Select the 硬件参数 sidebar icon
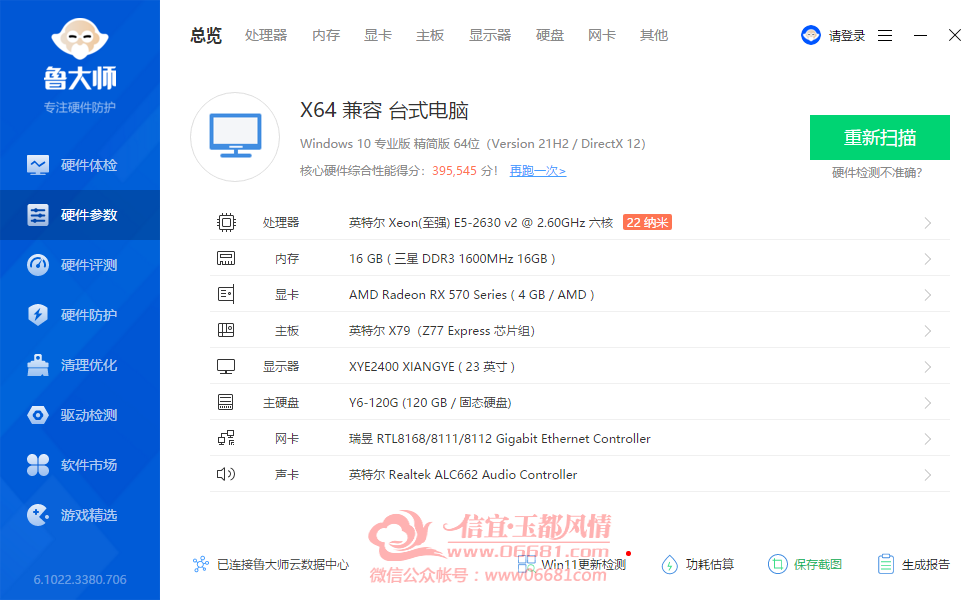The width and height of the screenshot is (980, 600). point(38,215)
